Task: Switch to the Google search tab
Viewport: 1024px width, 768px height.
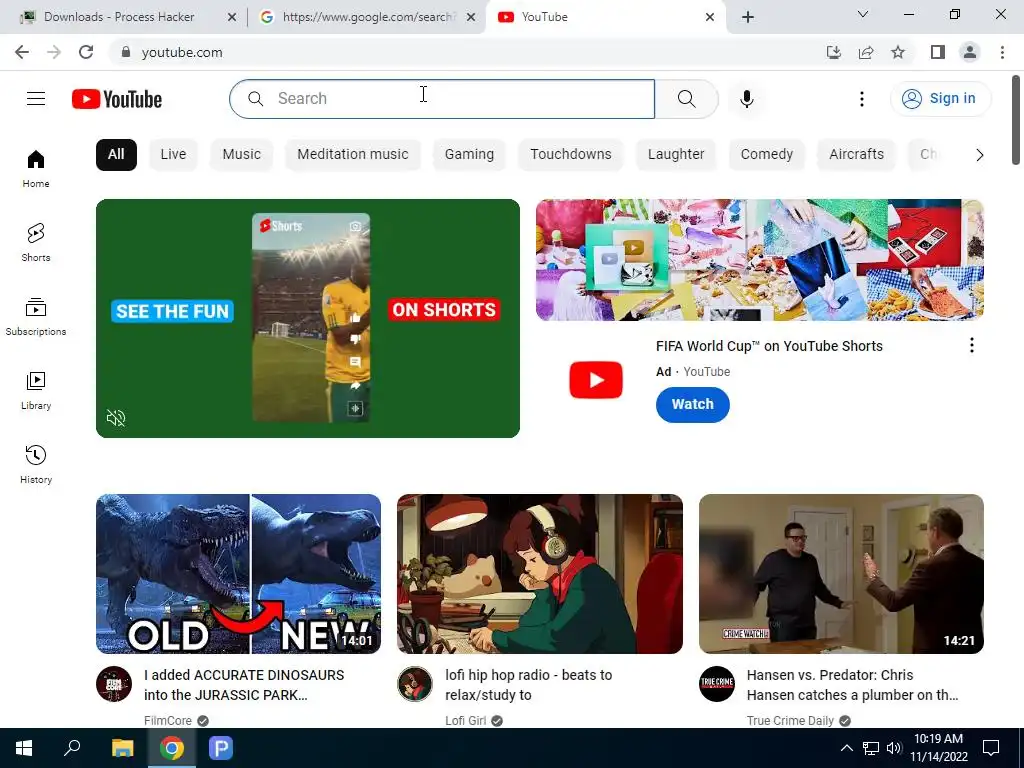Action: [367, 17]
